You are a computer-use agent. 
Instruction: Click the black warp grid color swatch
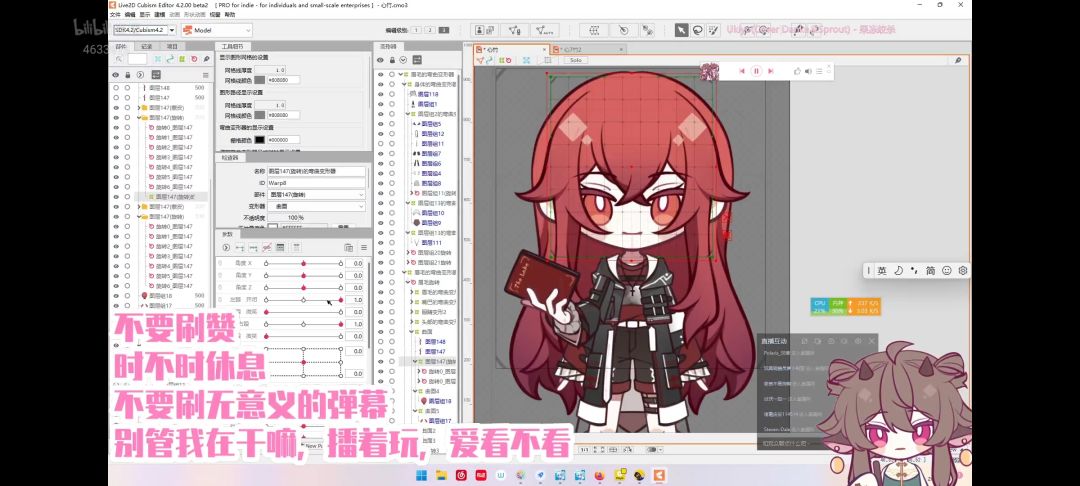(x=259, y=139)
